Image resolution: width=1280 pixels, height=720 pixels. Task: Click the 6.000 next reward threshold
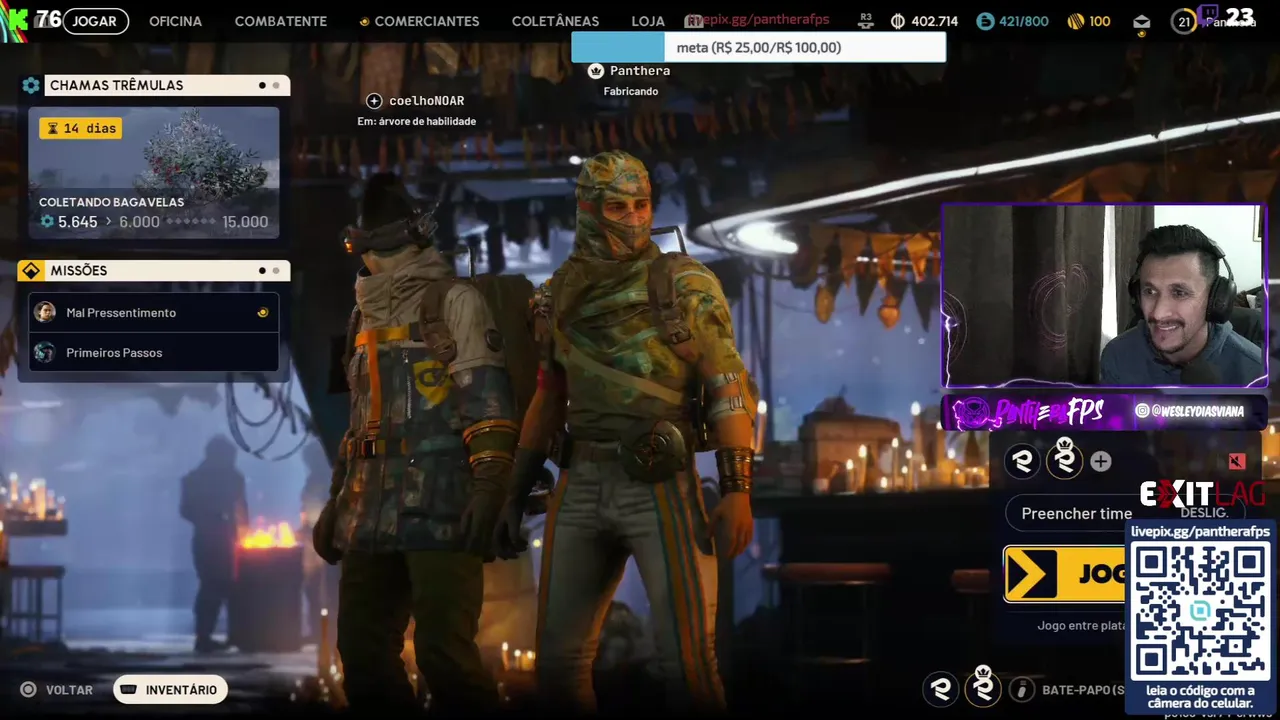[139, 222]
